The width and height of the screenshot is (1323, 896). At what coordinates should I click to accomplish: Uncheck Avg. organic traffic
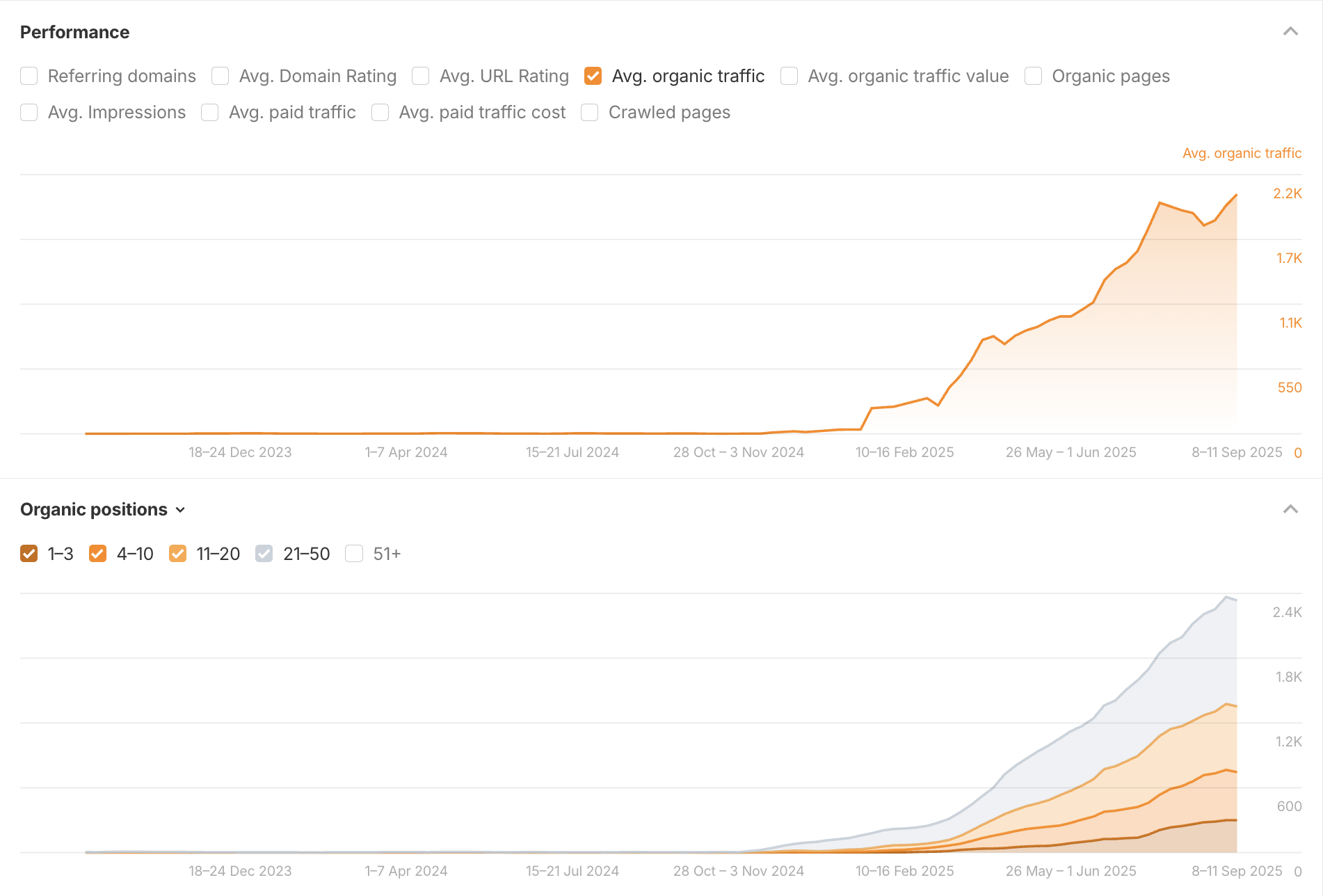[593, 76]
